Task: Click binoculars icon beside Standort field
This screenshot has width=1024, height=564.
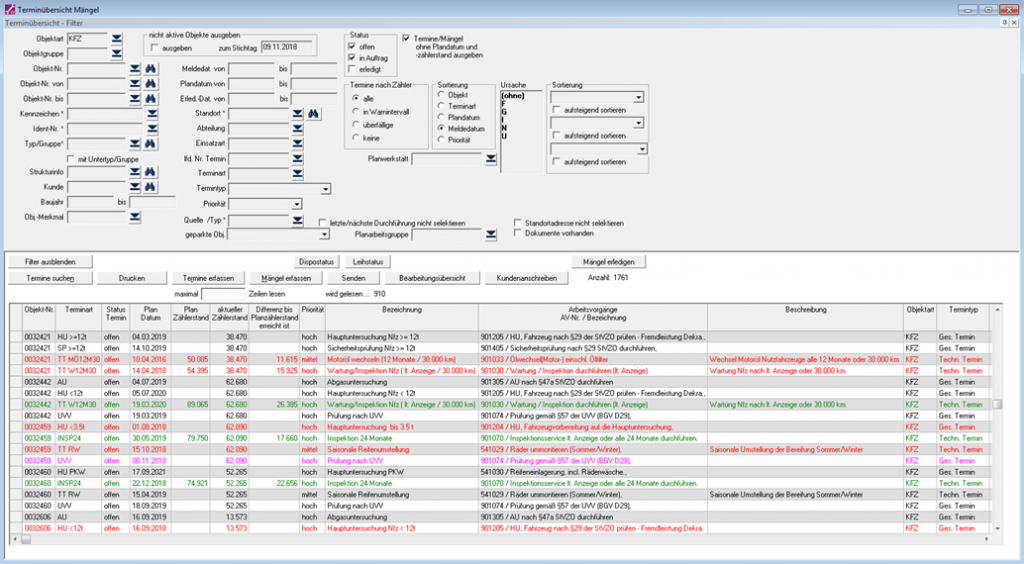Action: click(x=313, y=114)
